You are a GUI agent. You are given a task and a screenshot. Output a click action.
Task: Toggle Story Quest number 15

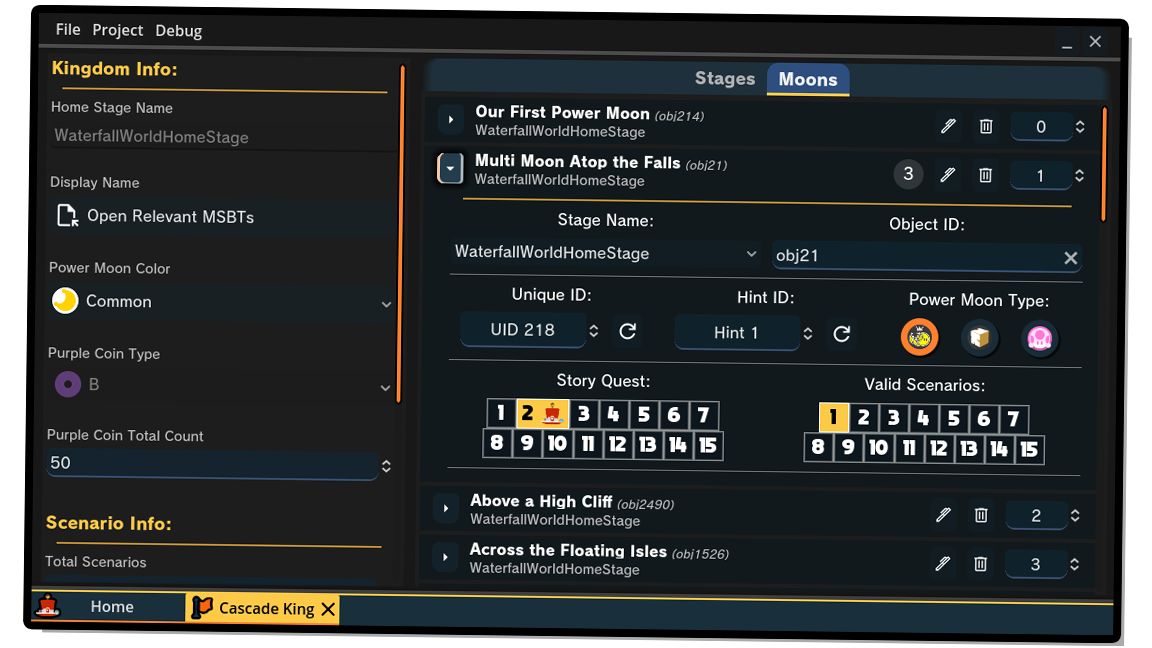(708, 445)
